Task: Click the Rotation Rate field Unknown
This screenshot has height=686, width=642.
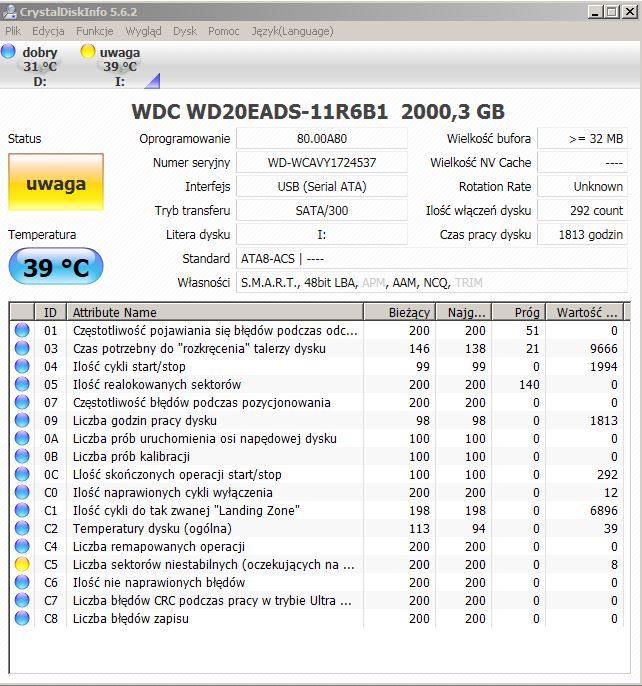Action: click(x=582, y=187)
